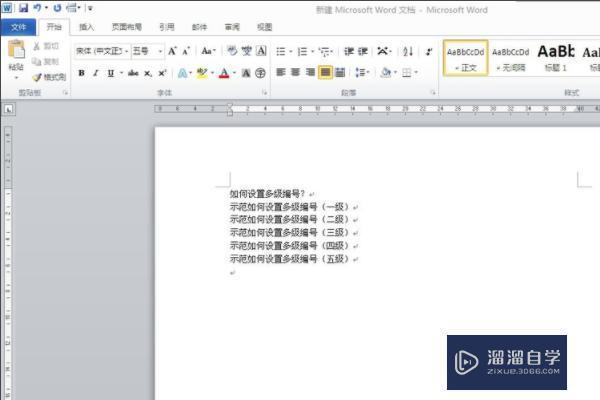The image size is (600, 400).
Task: Click the paragraph Shading paint bucket
Action: click(385, 72)
